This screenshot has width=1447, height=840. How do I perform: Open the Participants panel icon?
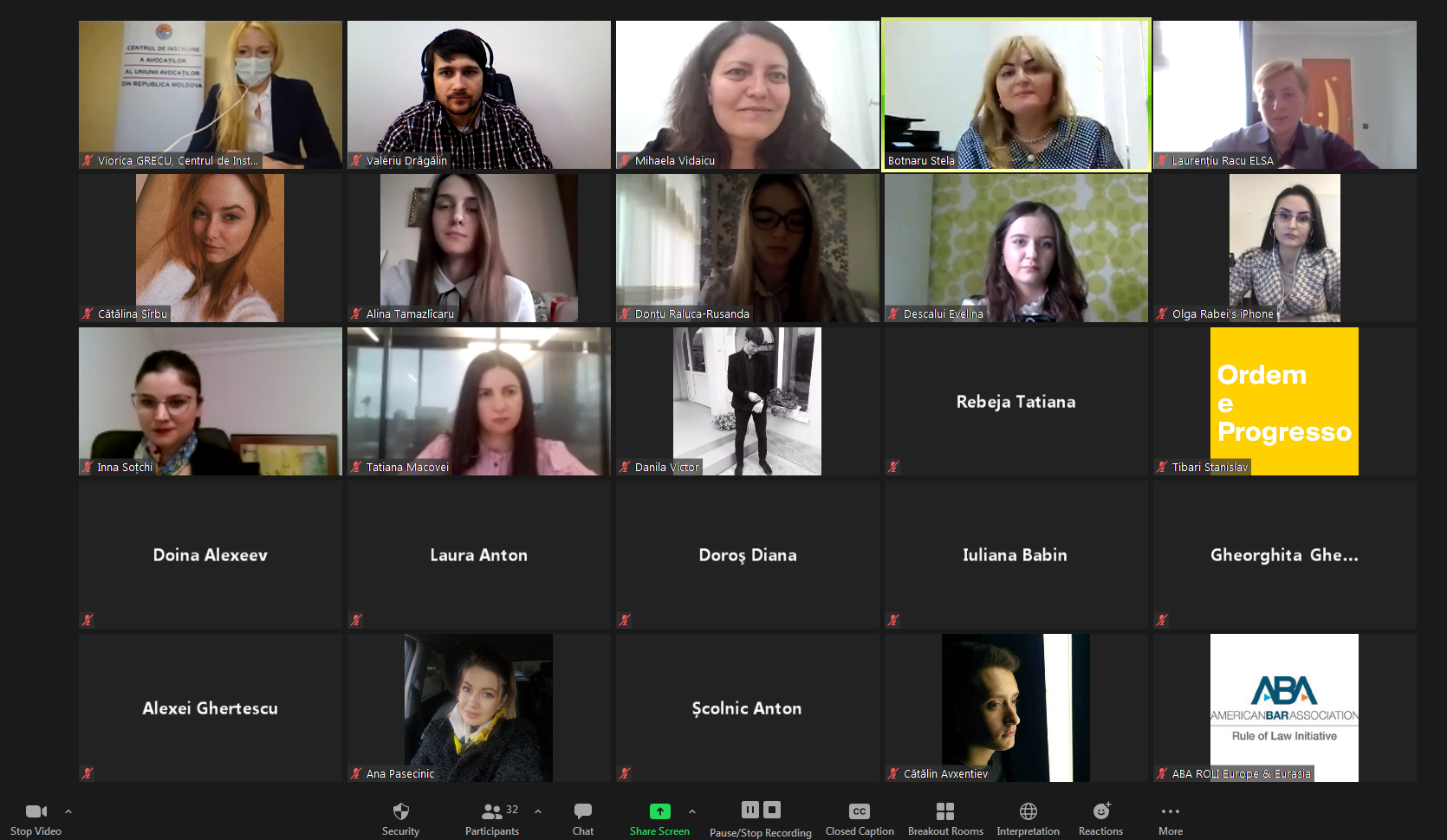click(x=492, y=811)
